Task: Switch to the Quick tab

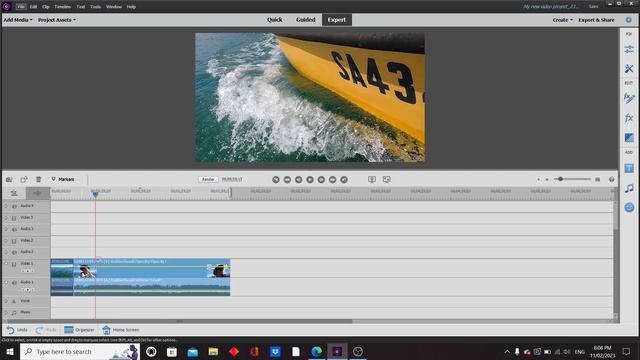Action: [x=275, y=20]
